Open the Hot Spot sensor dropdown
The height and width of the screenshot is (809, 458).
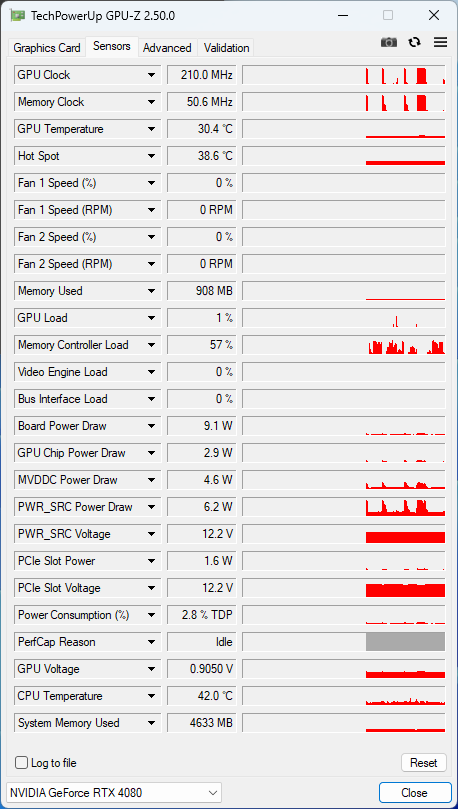[x=151, y=156]
